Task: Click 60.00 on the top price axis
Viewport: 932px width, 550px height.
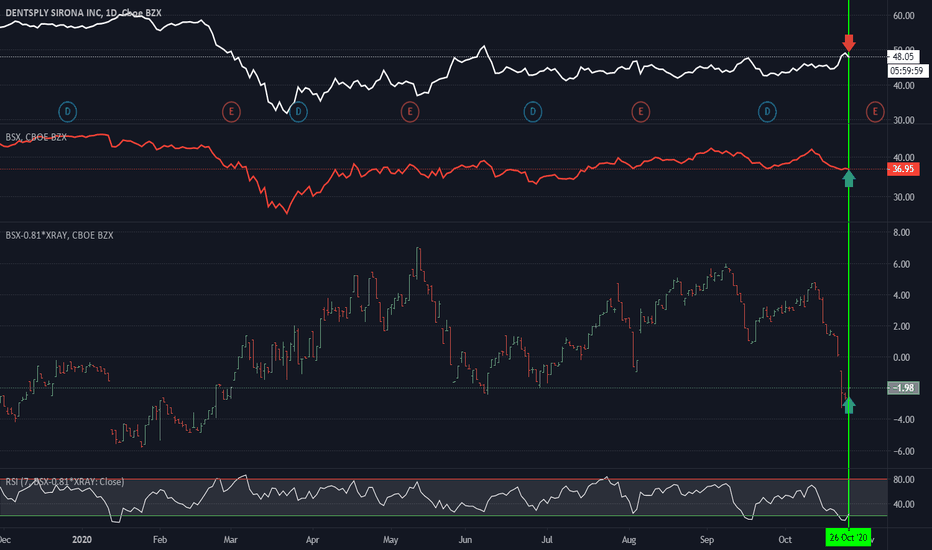Action: click(x=903, y=15)
